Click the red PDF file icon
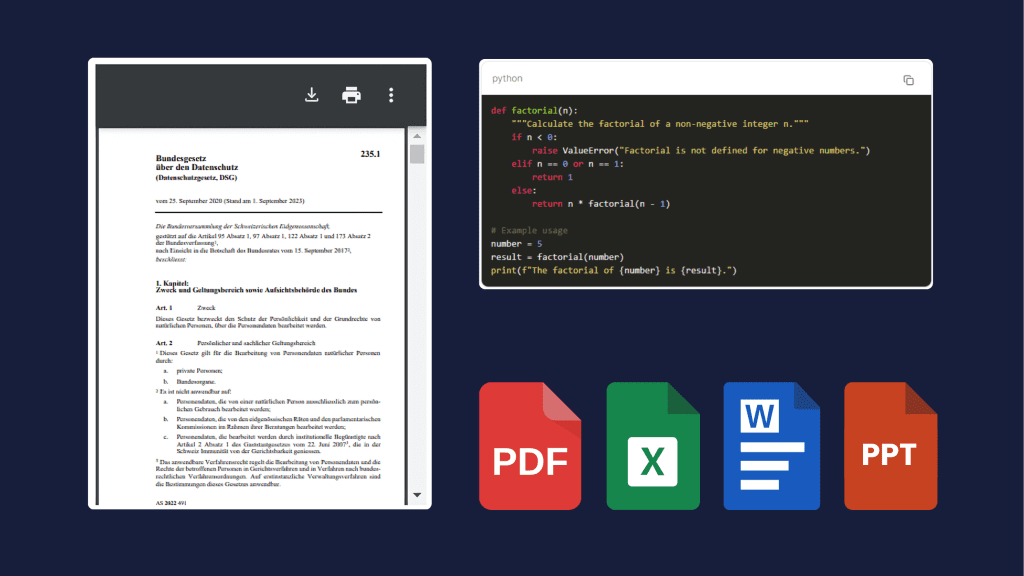The height and width of the screenshot is (576, 1024). point(530,446)
